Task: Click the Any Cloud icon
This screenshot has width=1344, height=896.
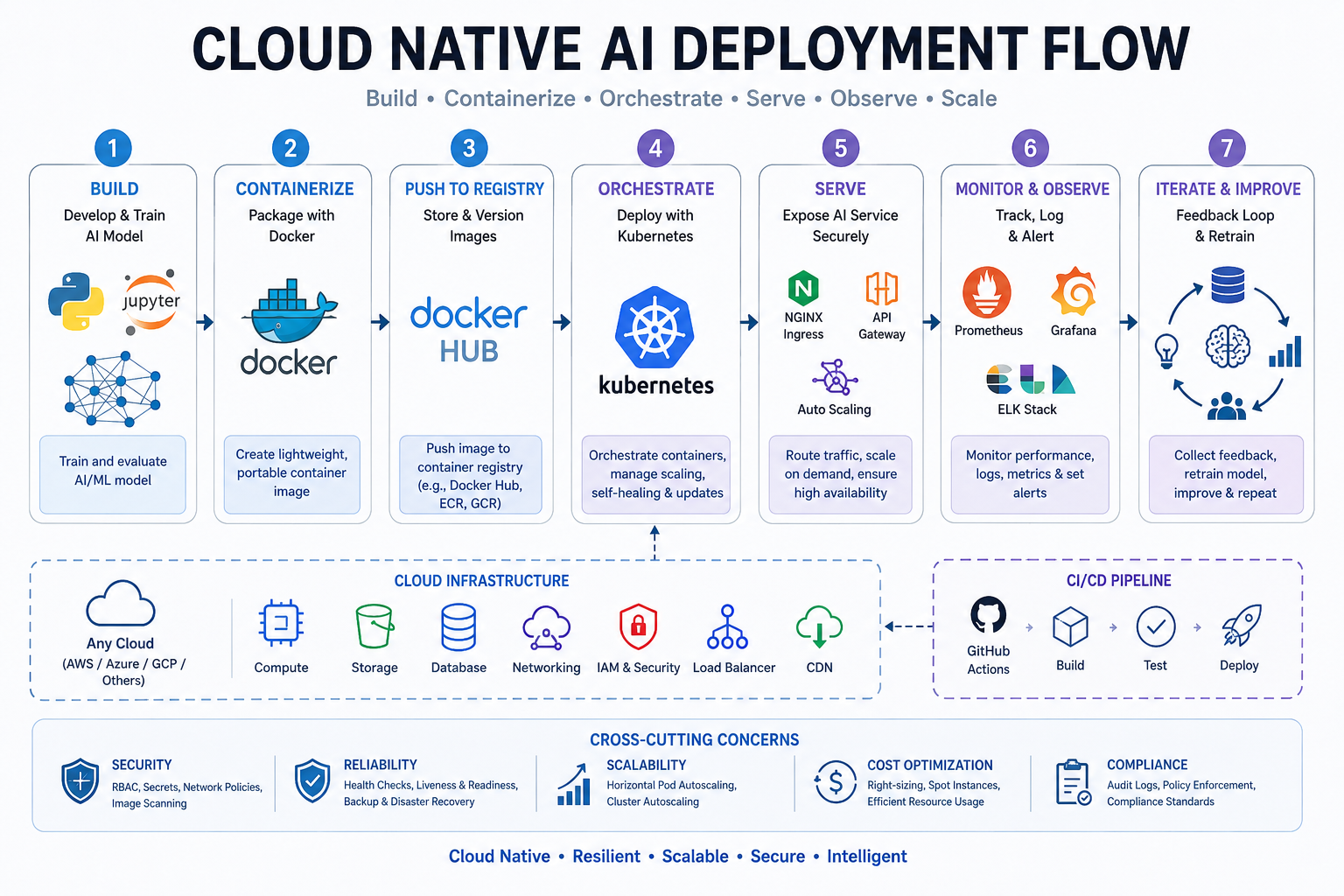Action: 121,604
